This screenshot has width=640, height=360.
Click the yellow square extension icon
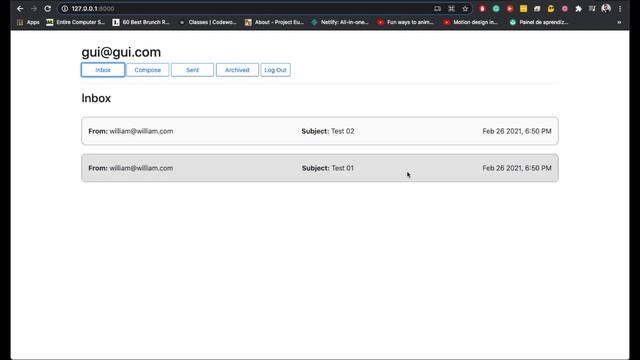pyautogui.click(x=523, y=9)
